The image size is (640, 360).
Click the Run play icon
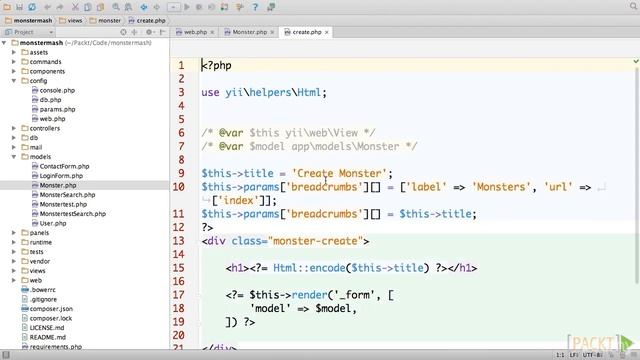point(187,7)
